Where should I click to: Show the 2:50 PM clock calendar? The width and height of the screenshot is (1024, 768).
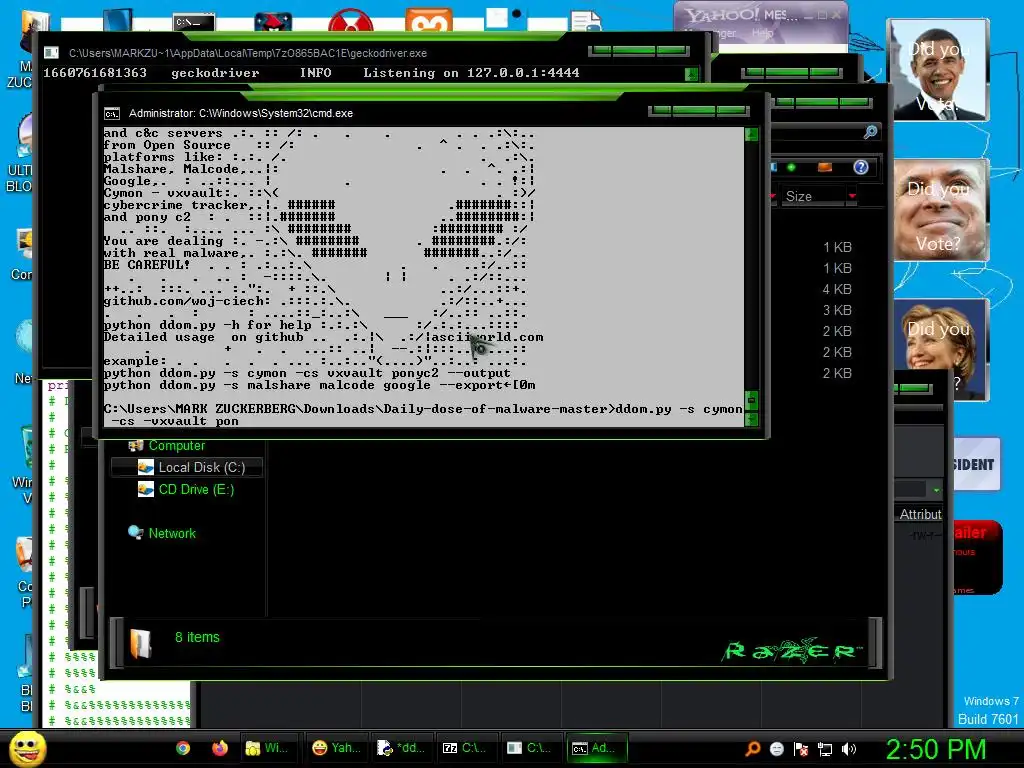coord(935,749)
